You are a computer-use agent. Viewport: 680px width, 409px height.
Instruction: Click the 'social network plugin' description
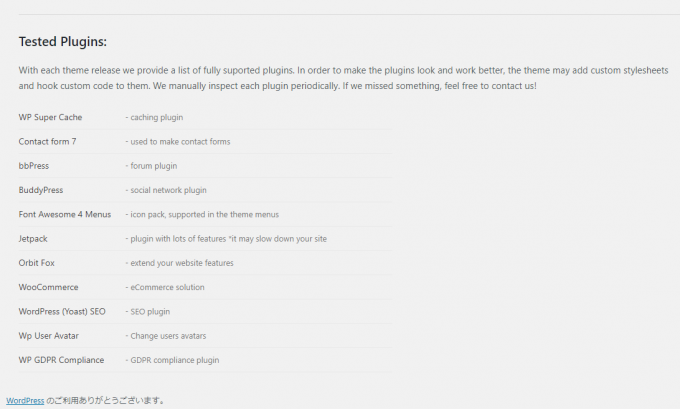166,190
